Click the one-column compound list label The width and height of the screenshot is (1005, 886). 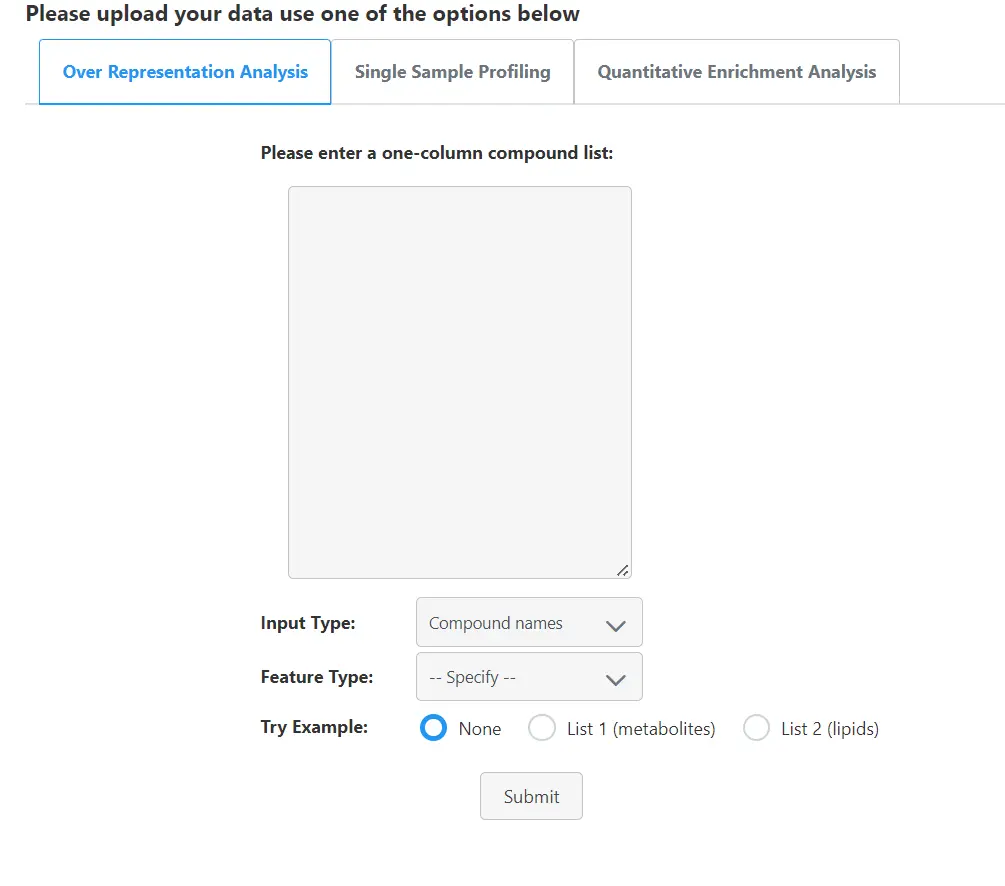(436, 153)
